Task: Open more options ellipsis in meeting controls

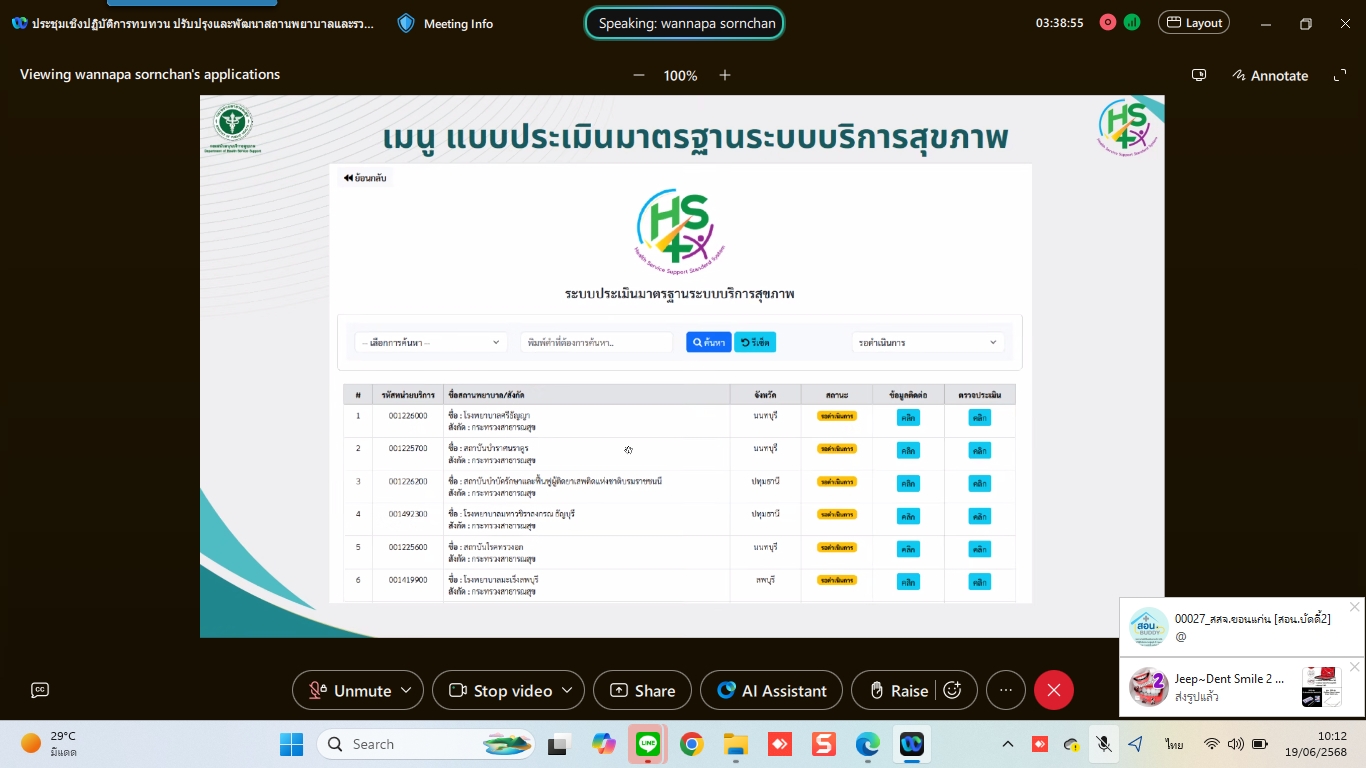Action: 1006,690
